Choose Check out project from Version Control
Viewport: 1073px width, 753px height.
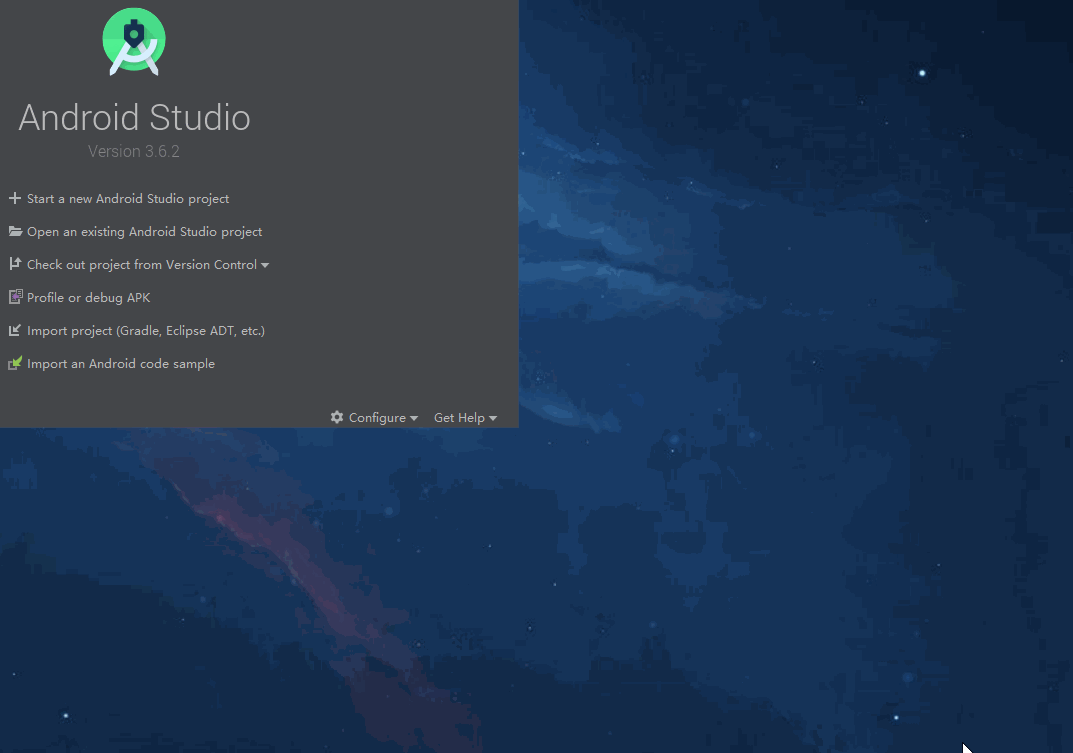coord(142,264)
